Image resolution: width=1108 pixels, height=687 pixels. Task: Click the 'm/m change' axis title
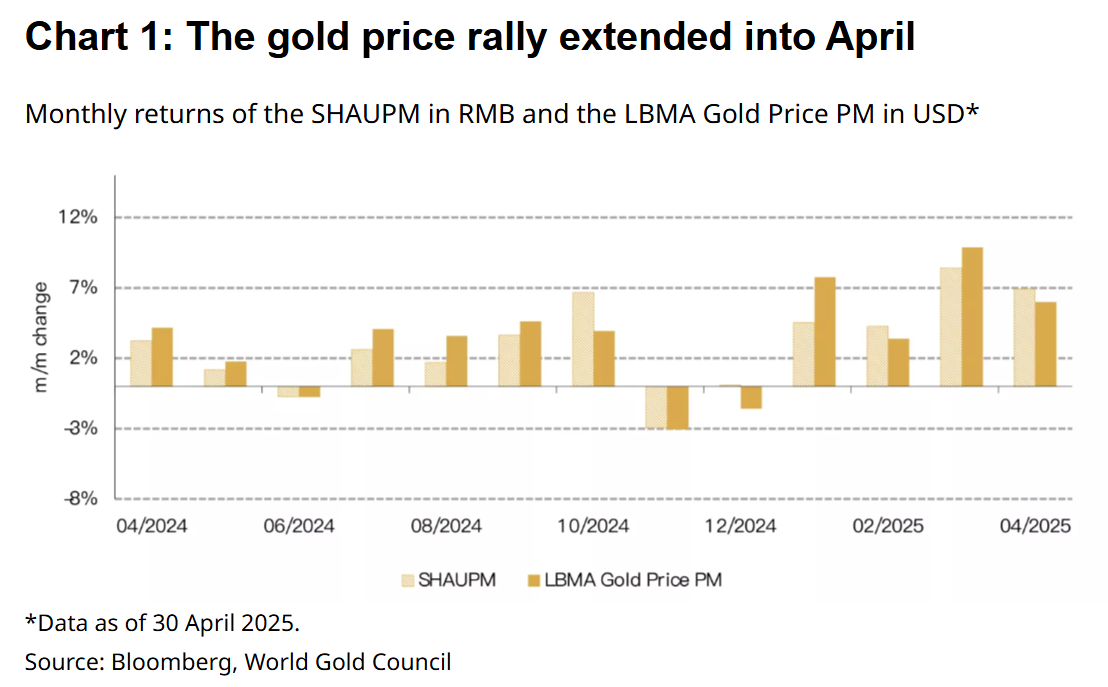tap(40, 337)
